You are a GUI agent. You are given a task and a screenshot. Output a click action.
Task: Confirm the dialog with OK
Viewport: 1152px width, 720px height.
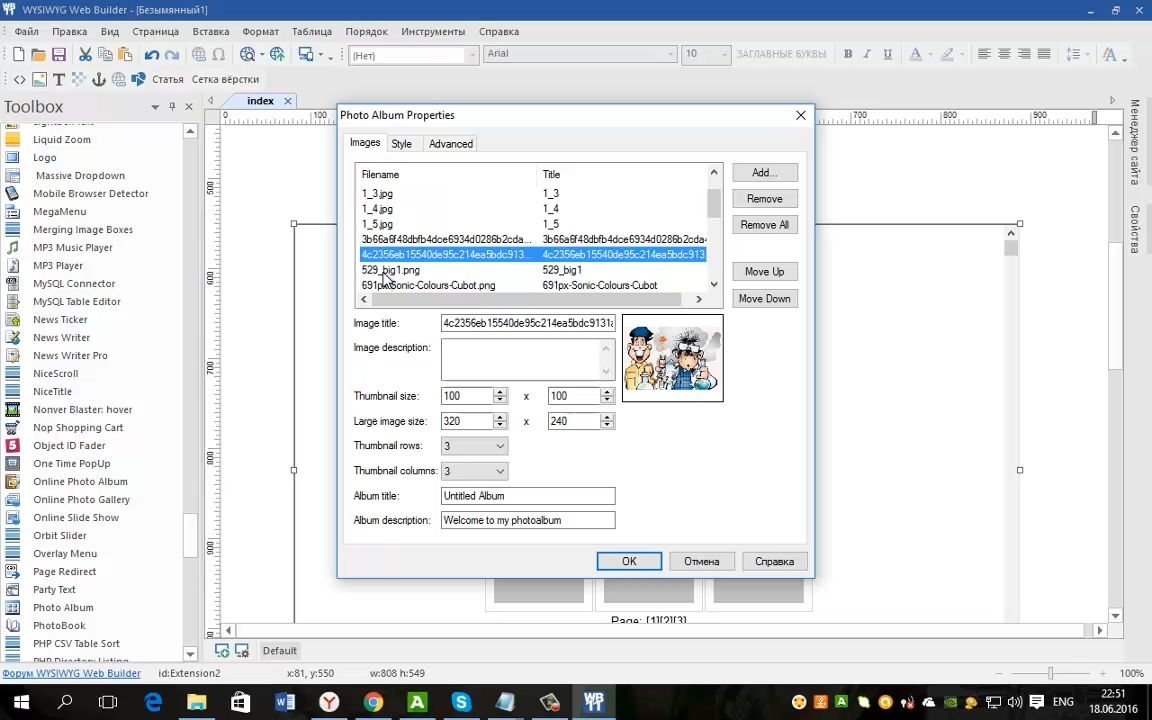(x=629, y=561)
